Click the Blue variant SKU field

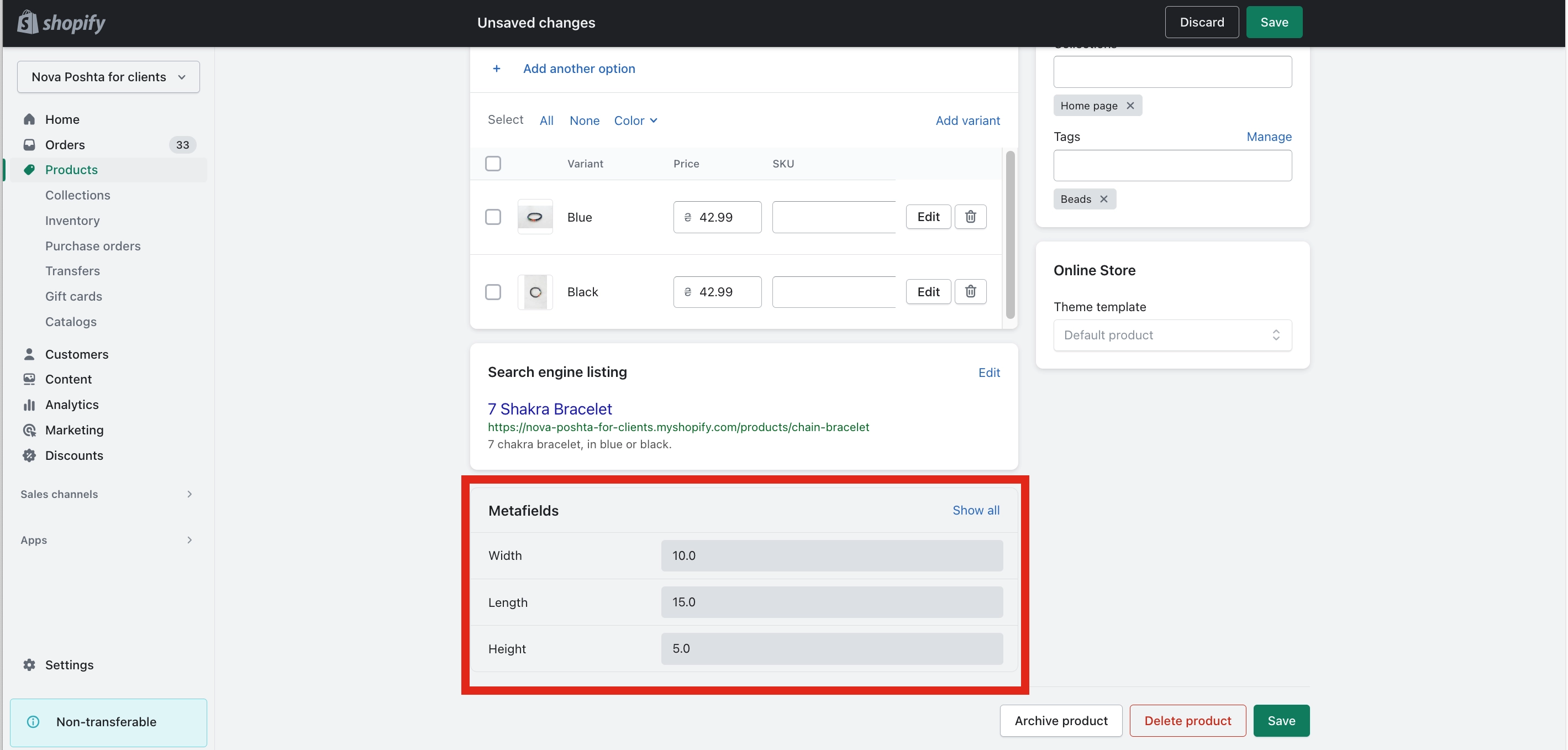834,217
